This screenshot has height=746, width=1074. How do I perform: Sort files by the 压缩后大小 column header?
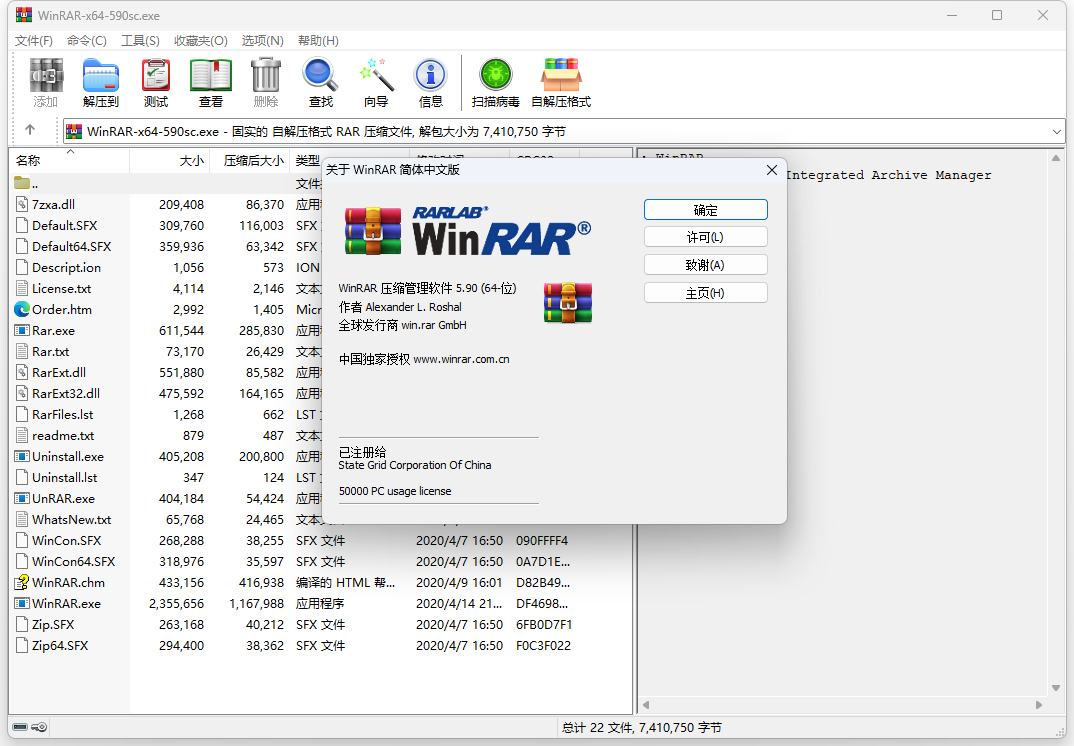click(x=250, y=160)
